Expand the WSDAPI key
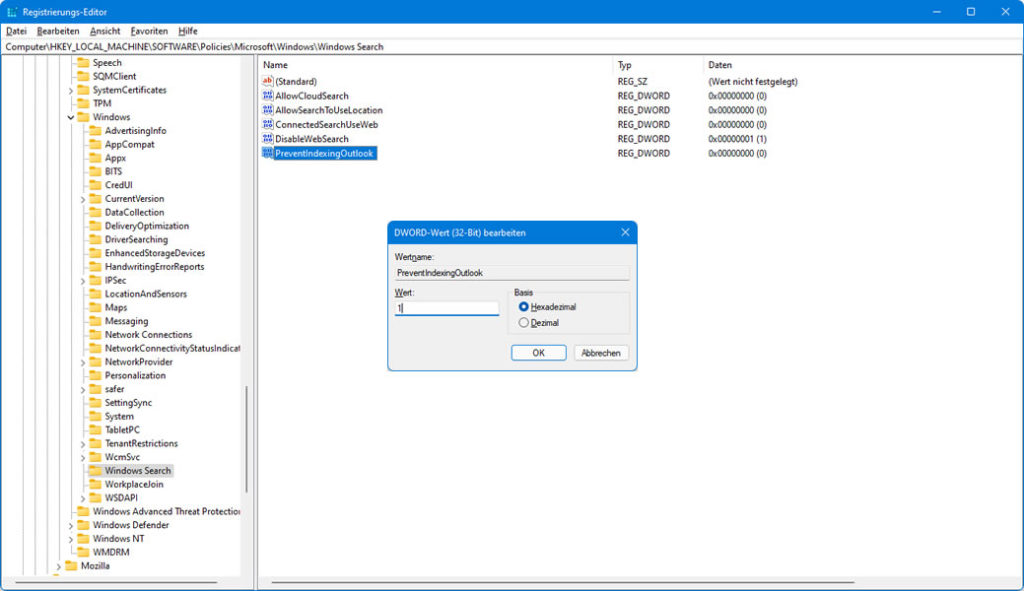The width and height of the screenshot is (1024, 591). [x=83, y=498]
